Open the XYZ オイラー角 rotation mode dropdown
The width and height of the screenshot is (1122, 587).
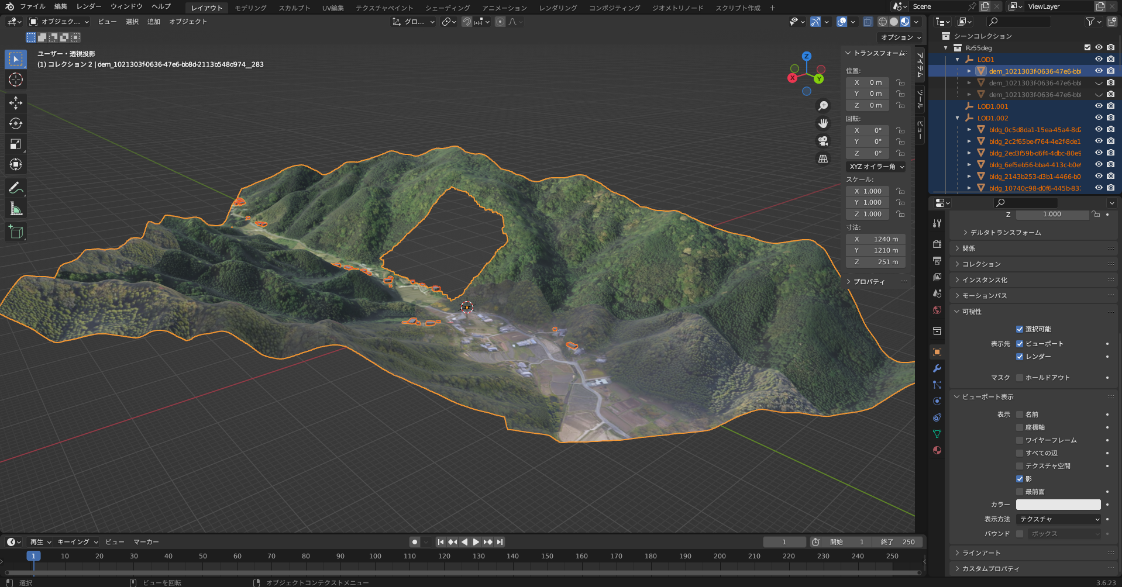click(x=875, y=167)
